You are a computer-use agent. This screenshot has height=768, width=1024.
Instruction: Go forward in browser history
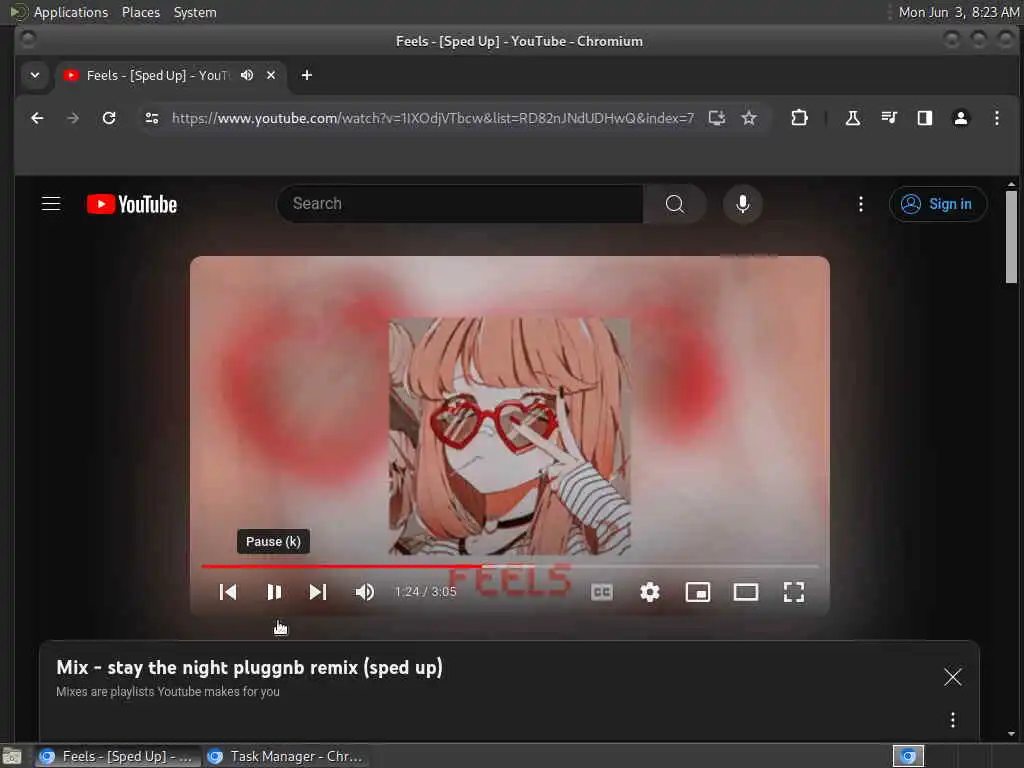(x=73, y=118)
